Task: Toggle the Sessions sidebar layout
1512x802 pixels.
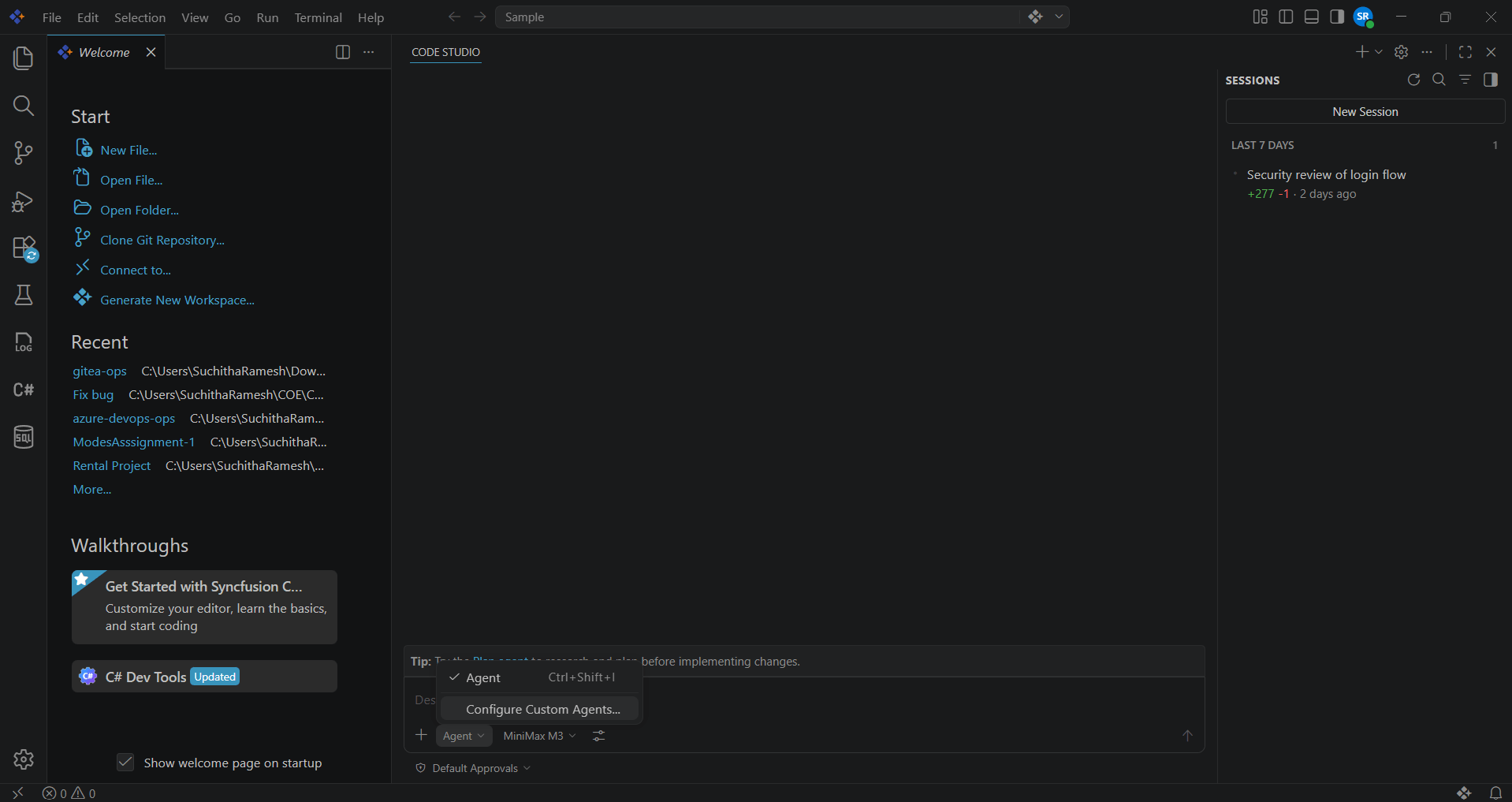Action: (1491, 80)
